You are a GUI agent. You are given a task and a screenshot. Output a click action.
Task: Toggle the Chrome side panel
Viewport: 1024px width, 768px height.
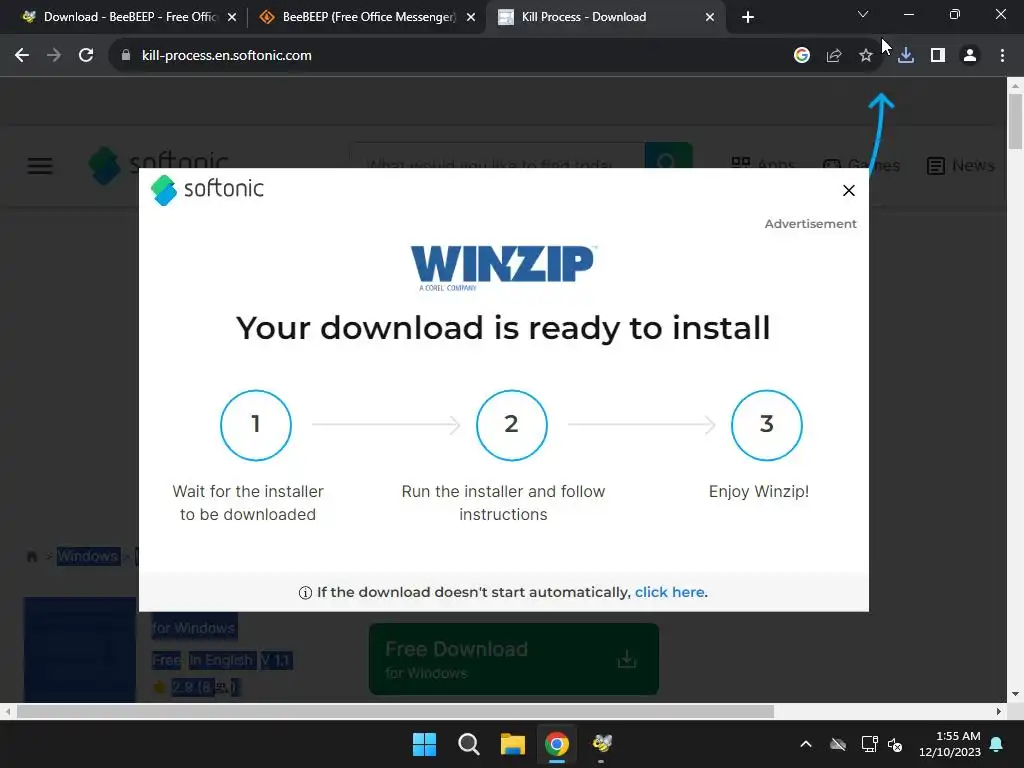pos(938,56)
